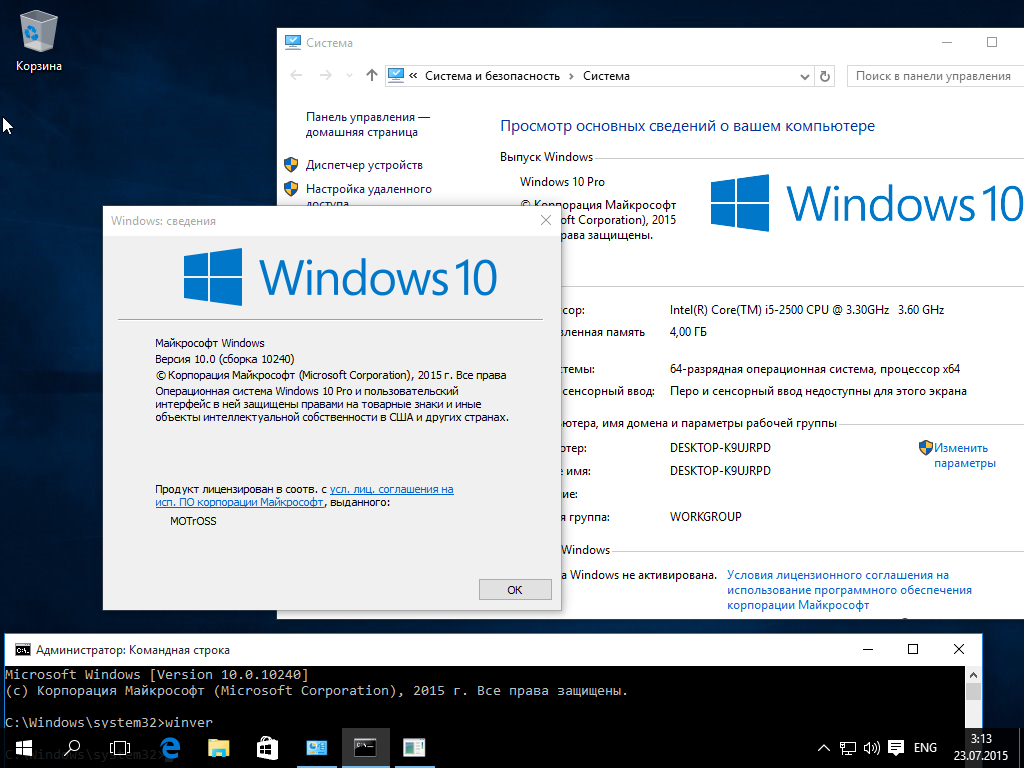Screen dimensions: 1024x768
Task: Open Условия лицензионного соглашения link
Action: [849, 590]
